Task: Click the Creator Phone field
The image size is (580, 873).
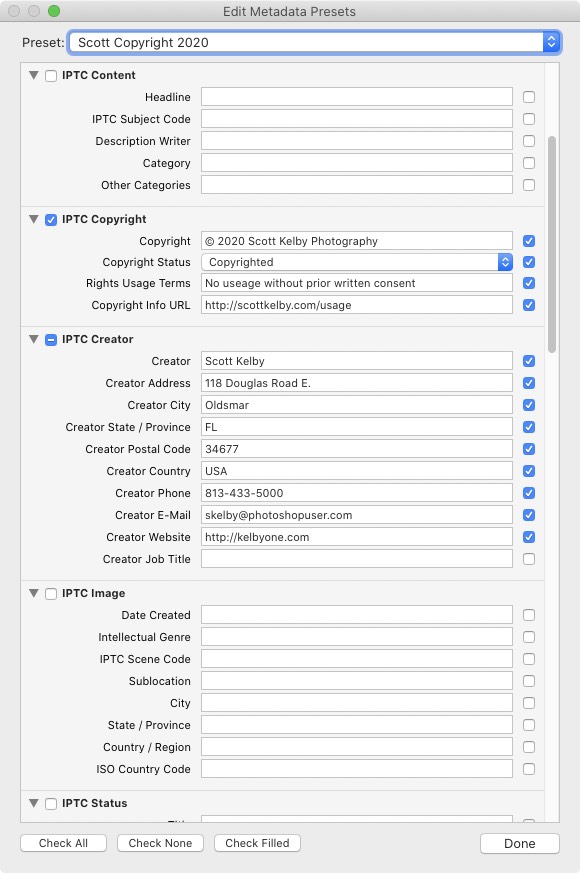Action: 357,493
